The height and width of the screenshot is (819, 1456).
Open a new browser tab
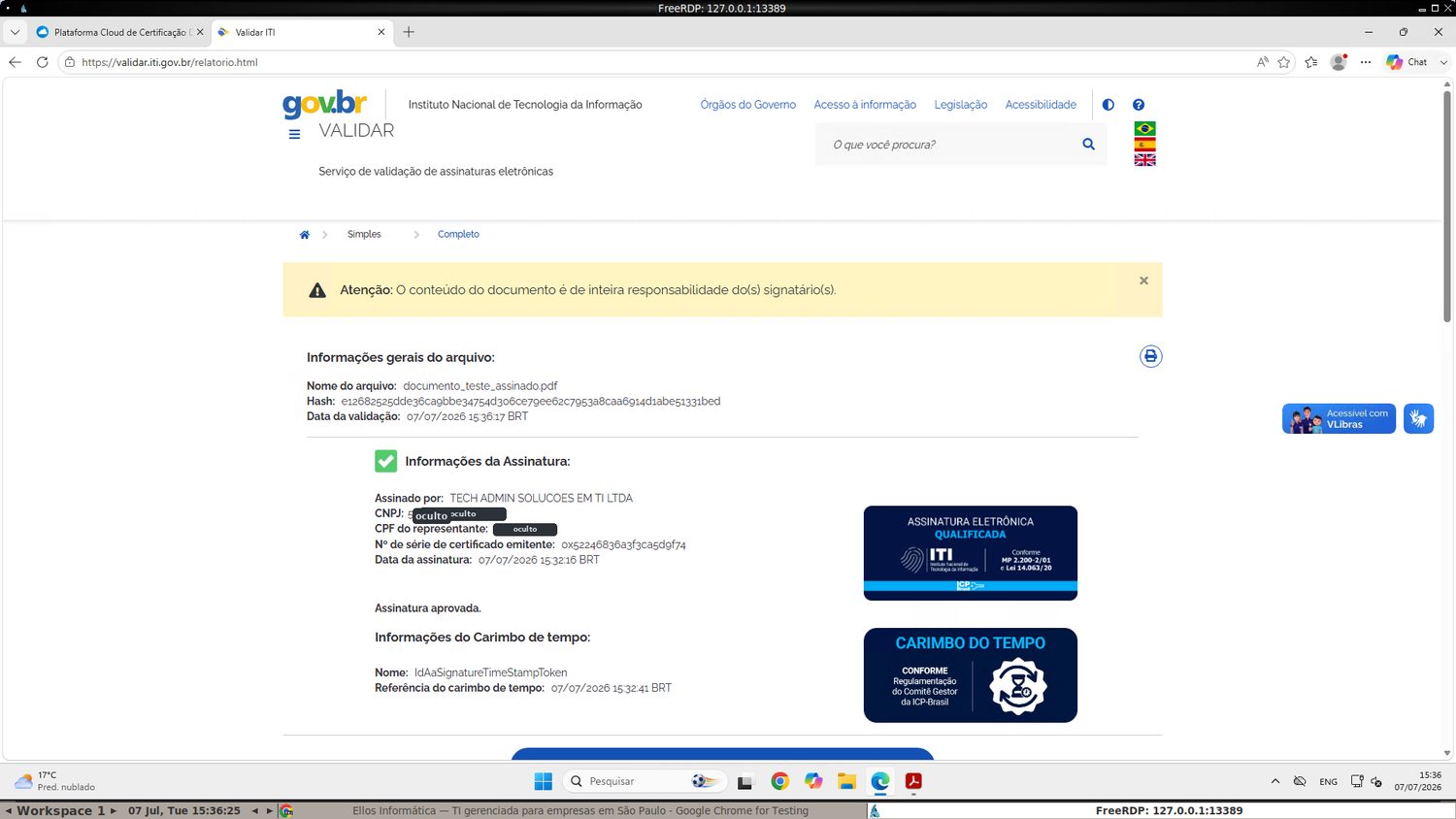click(409, 32)
